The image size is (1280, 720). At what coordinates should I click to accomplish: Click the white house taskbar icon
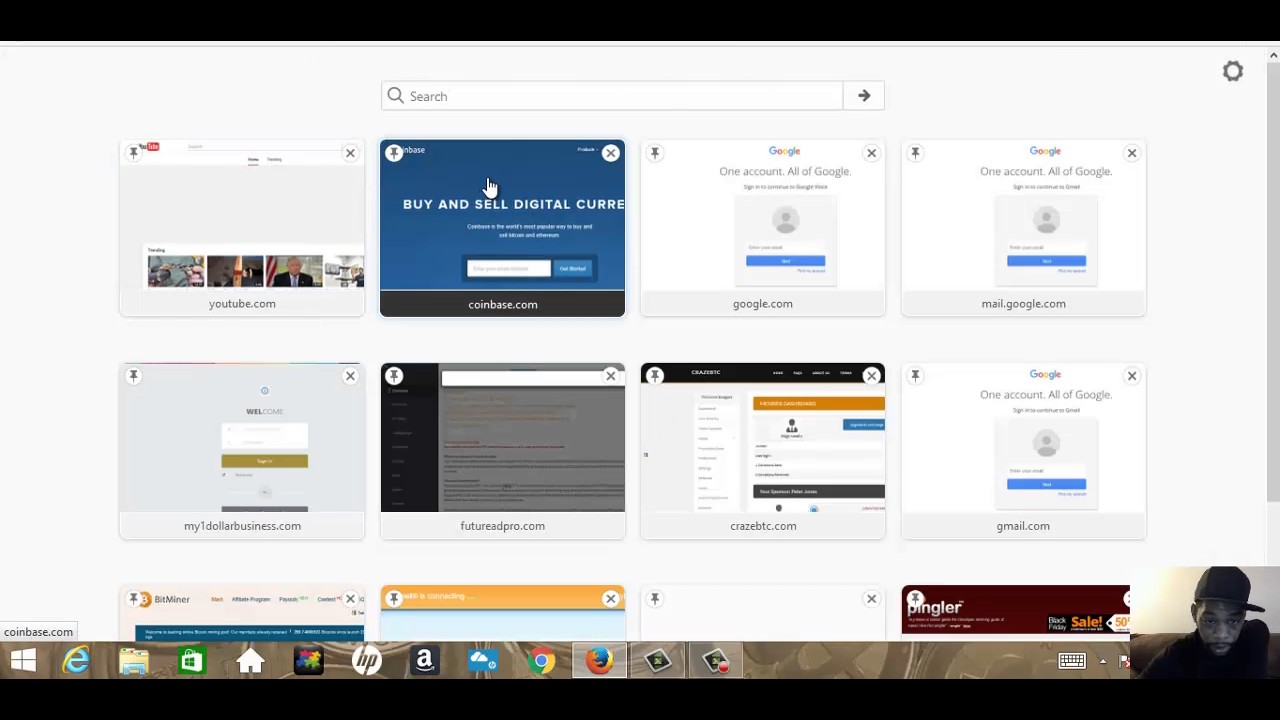point(250,660)
